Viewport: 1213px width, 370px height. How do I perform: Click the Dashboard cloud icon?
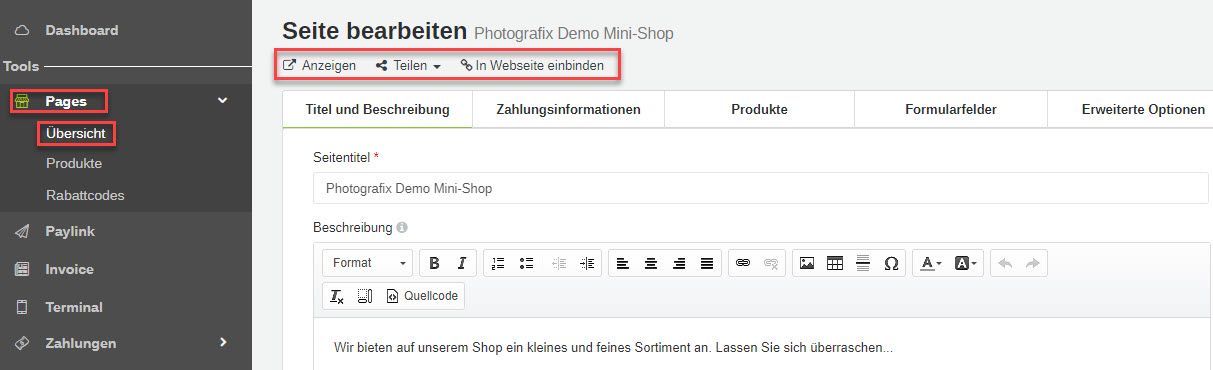[22, 30]
